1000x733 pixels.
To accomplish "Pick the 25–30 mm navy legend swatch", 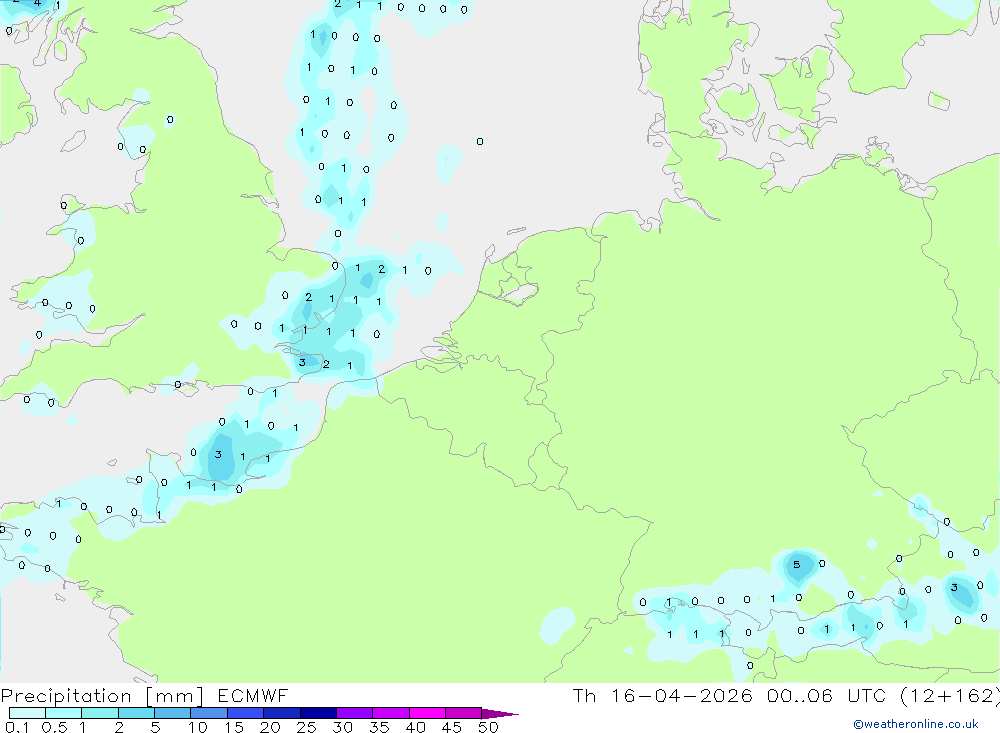I will (x=318, y=713).
